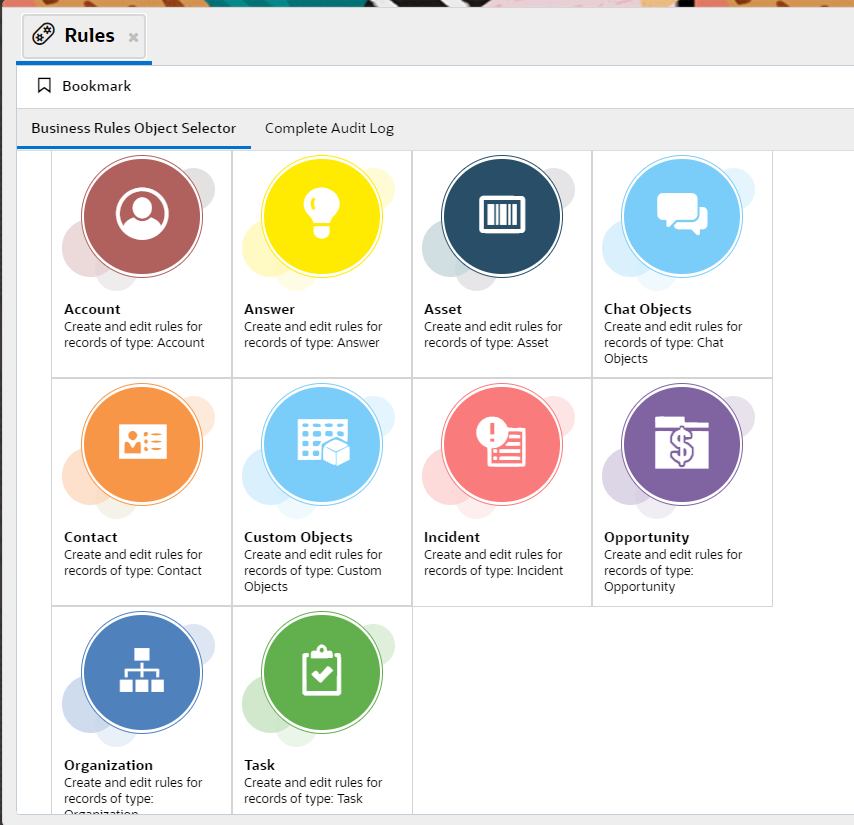The image size is (854, 825).
Task: Close the Rules tab
Action: (x=133, y=37)
